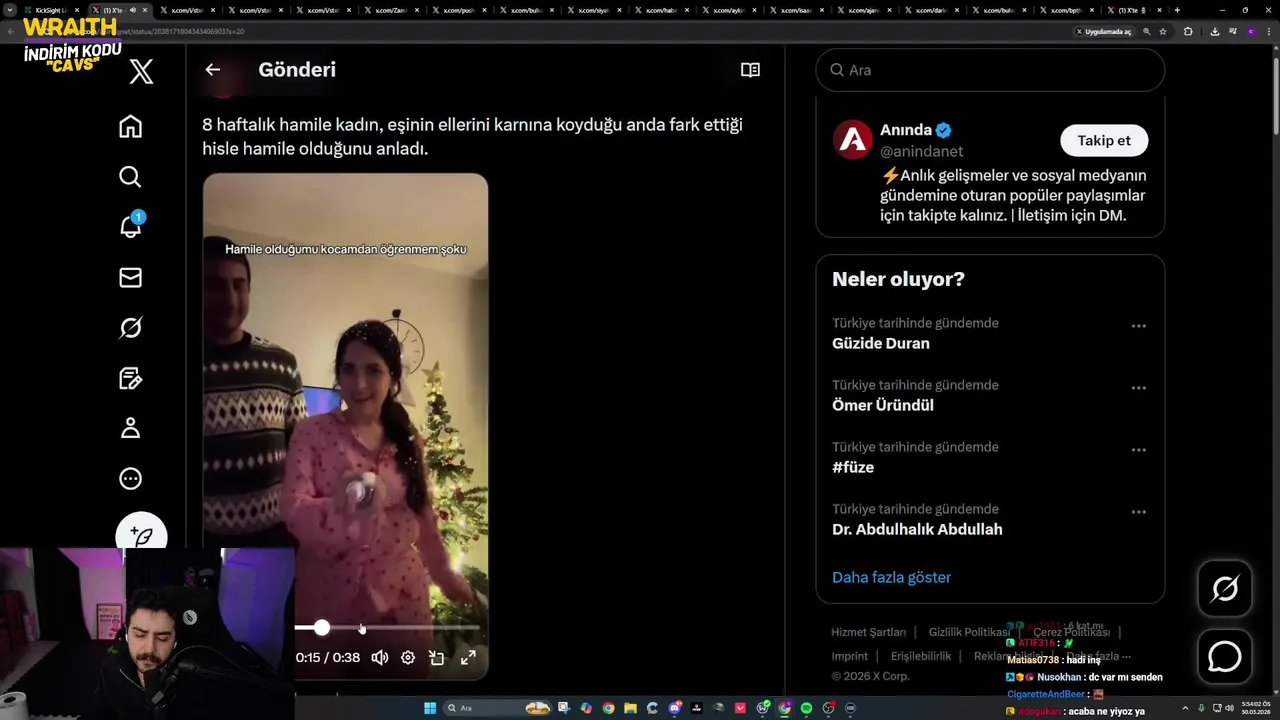Open Chrome from the taskbar

(608, 708)
